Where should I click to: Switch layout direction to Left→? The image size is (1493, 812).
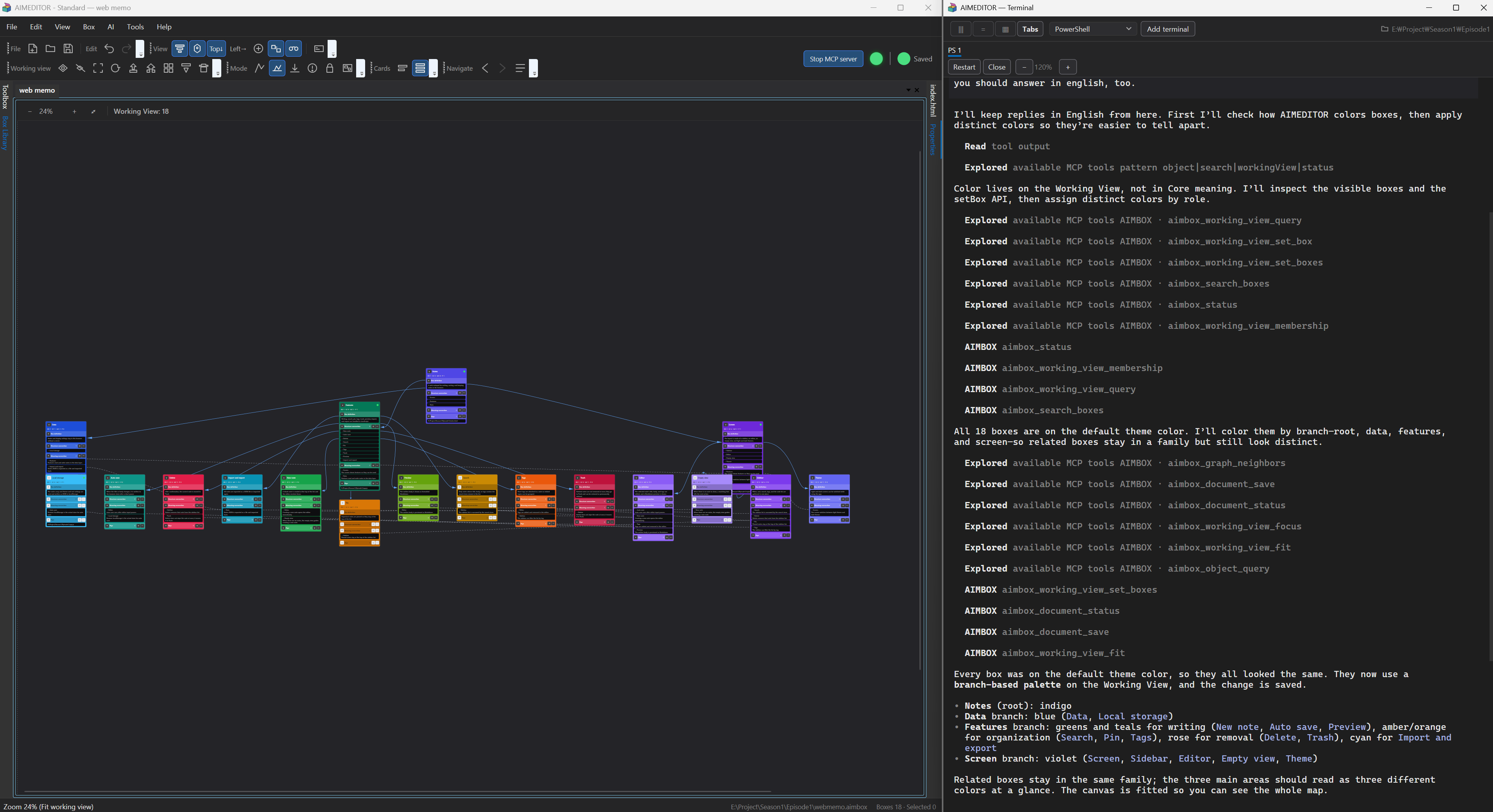click(238, 49)
